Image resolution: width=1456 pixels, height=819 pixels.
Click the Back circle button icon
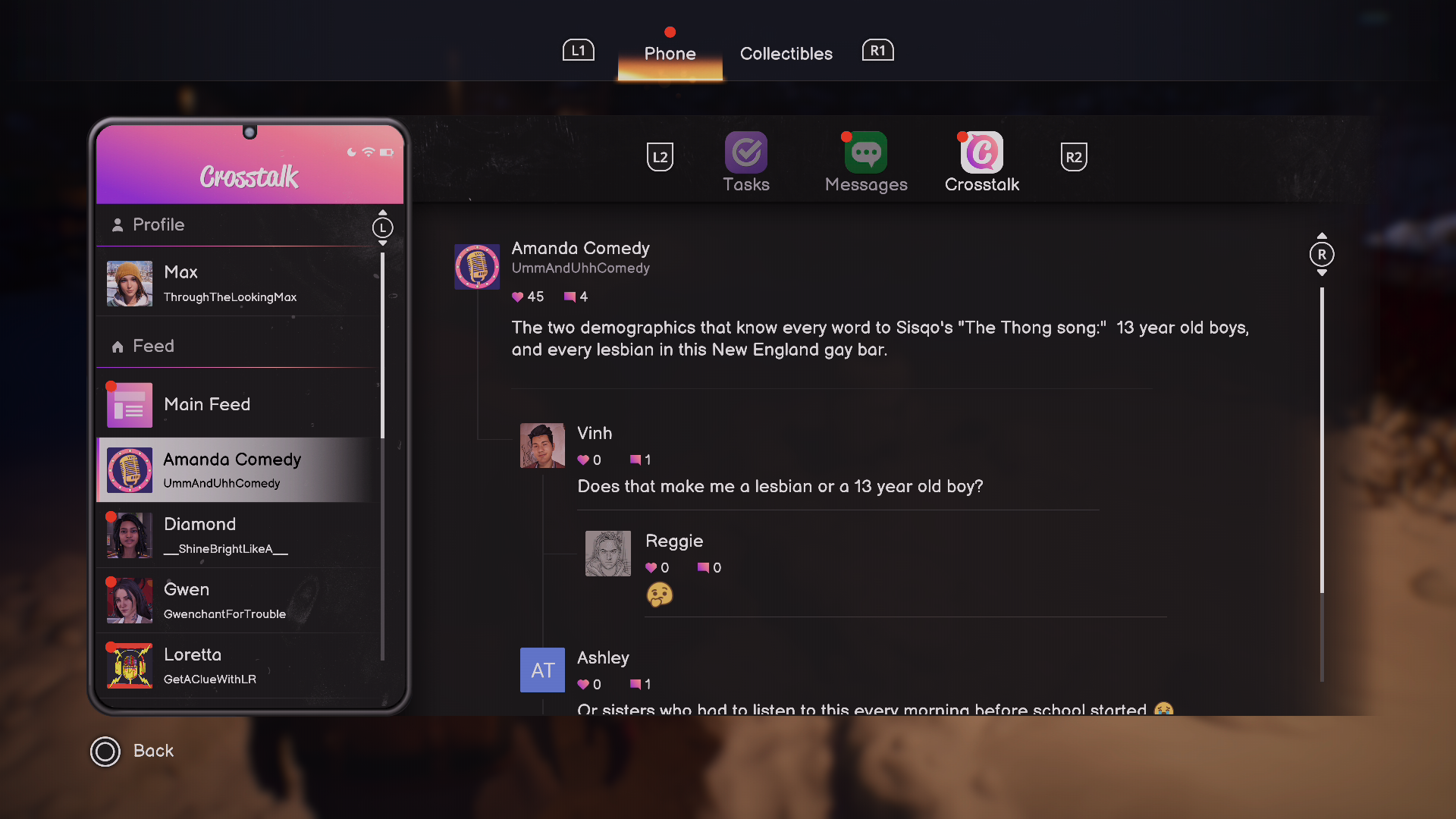105,752
